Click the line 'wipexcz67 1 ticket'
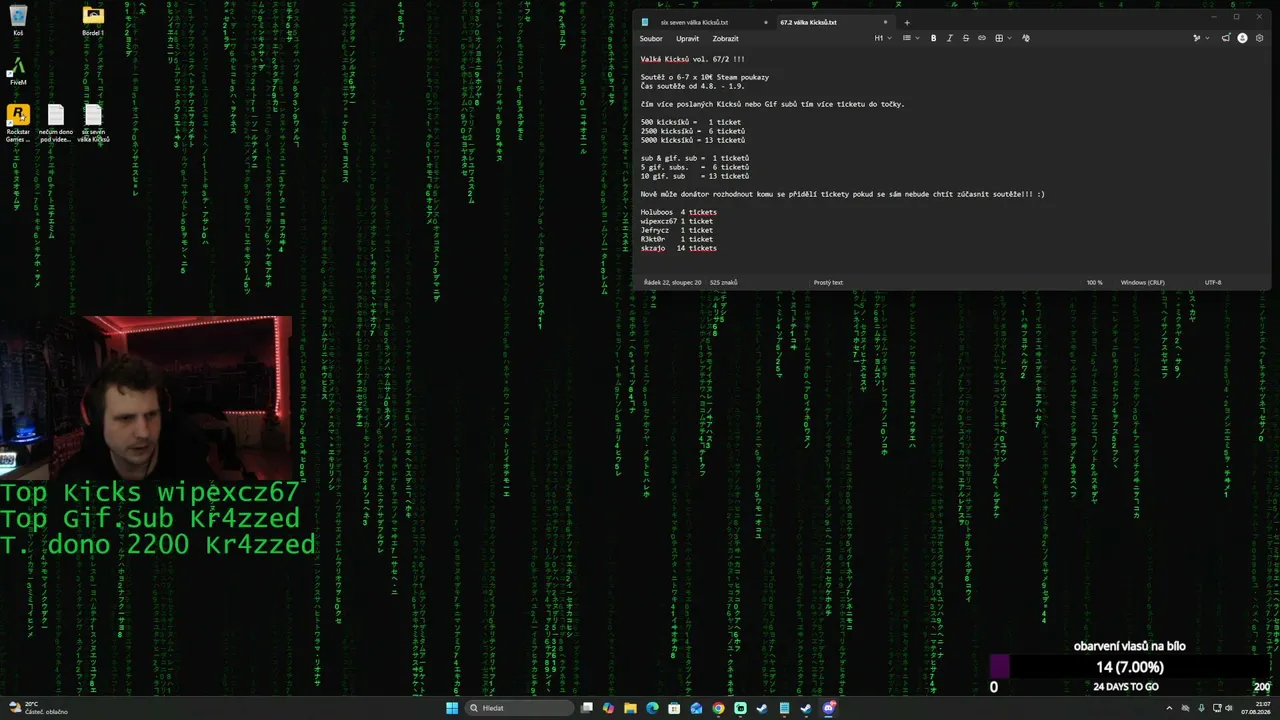The image size is (1280, 720). point(677,221)
